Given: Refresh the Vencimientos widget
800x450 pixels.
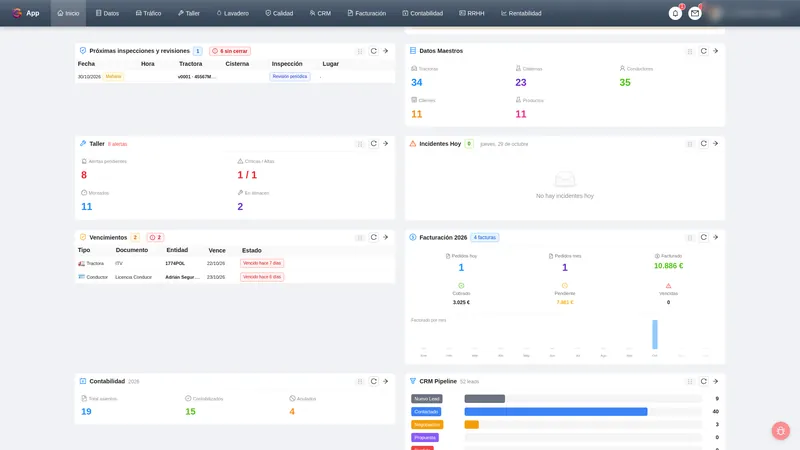Looking at the screenshot, I should [373, 237].
